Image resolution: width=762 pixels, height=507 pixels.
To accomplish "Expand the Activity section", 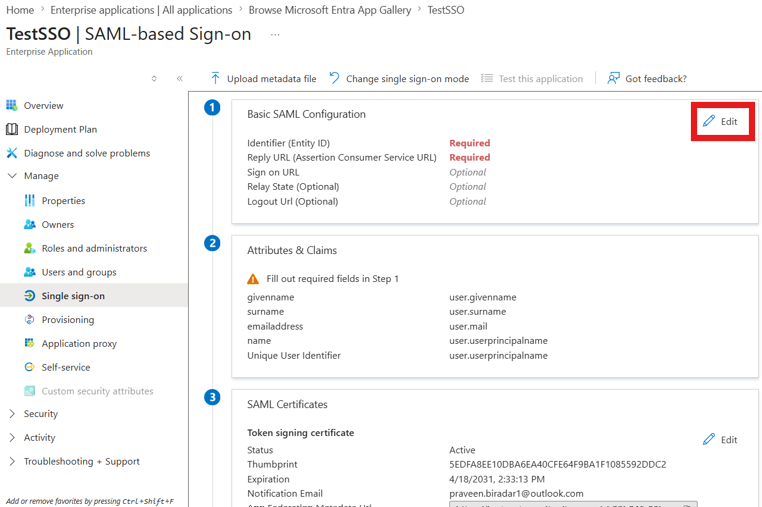I will (12, 437).
